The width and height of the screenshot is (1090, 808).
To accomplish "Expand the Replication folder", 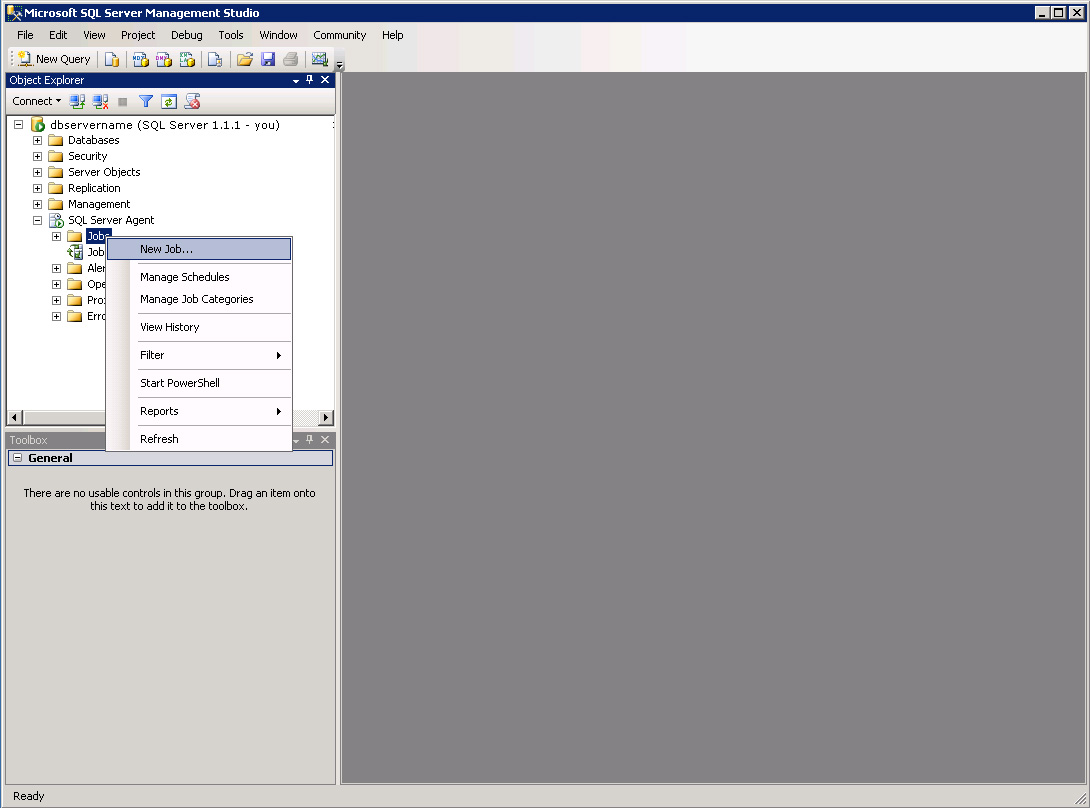I will click(x=38, y=188).
